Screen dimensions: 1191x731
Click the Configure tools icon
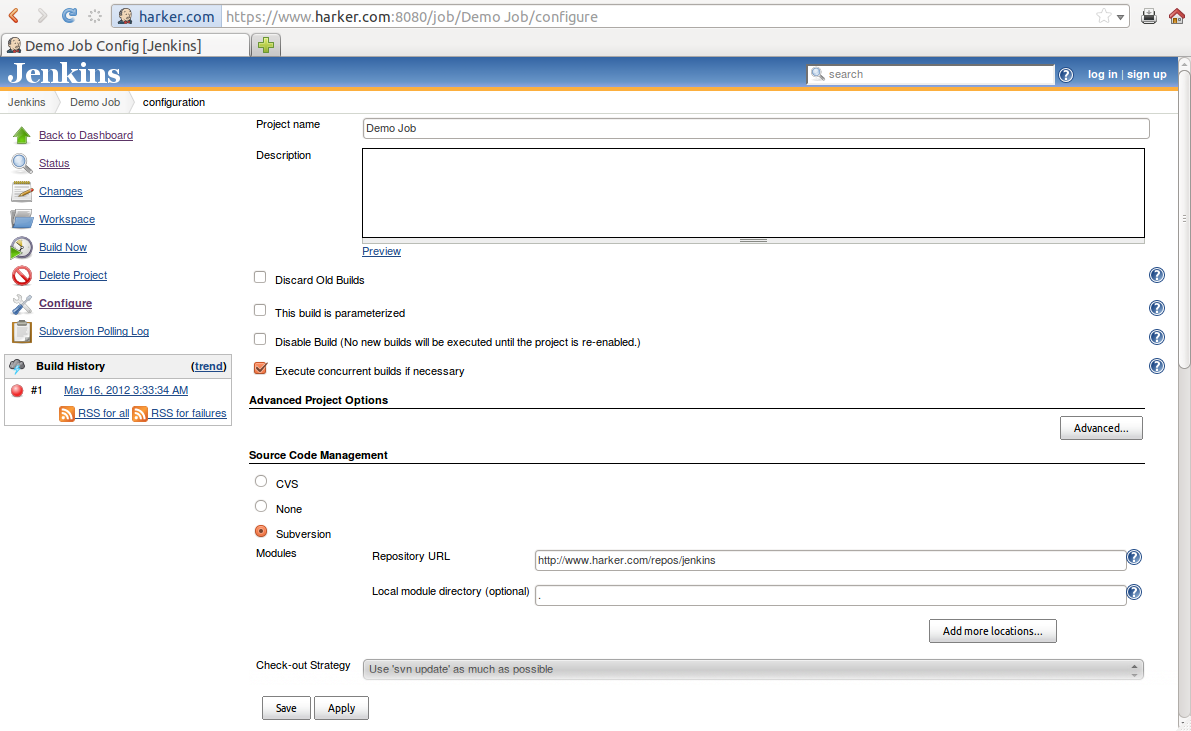point(22,304)
